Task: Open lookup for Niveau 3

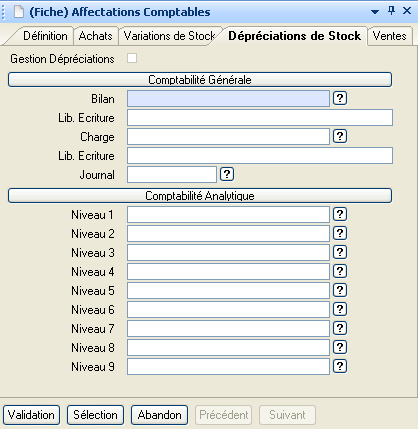Action: click(340, 252)
